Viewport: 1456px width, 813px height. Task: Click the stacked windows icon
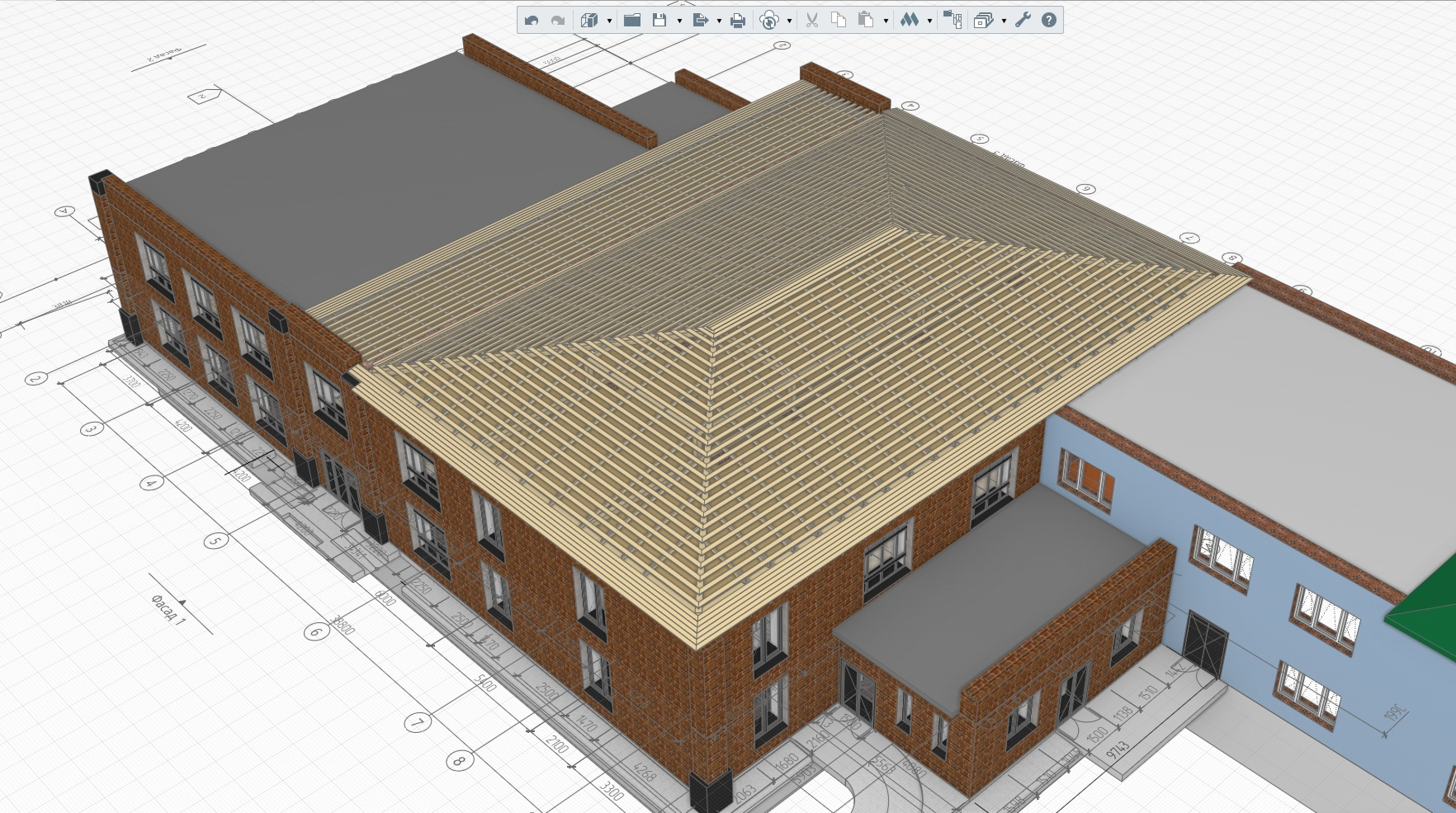click(984, 21)
